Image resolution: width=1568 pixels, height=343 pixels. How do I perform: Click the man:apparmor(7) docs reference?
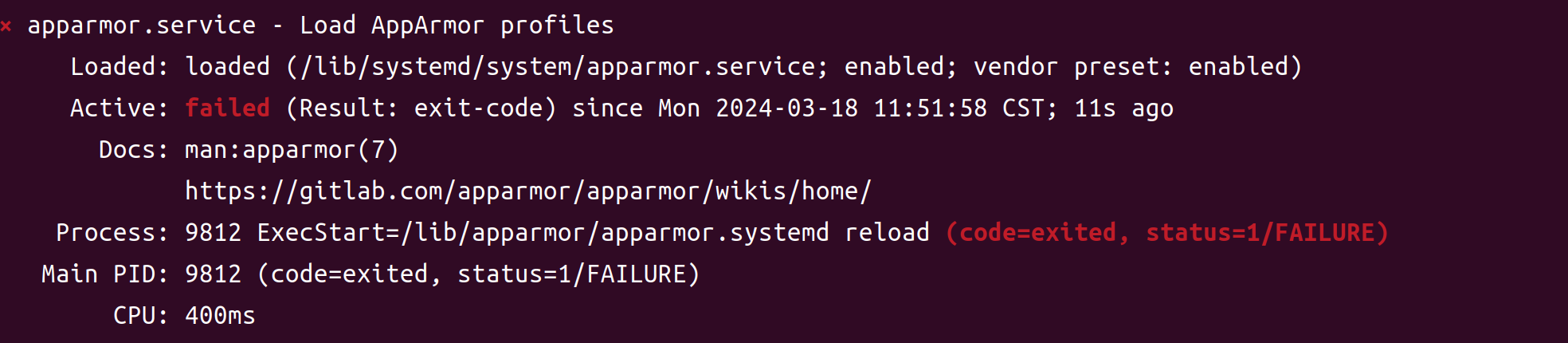click(x=292, y=149)
